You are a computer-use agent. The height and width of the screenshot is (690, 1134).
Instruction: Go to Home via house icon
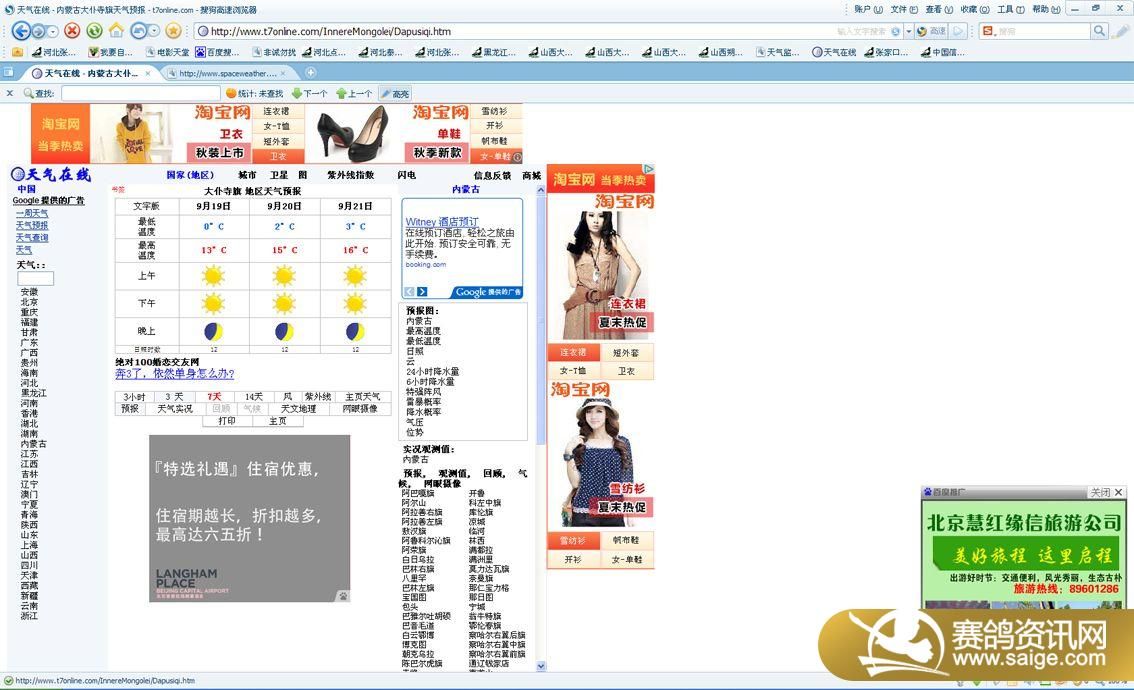pos(116,31)
